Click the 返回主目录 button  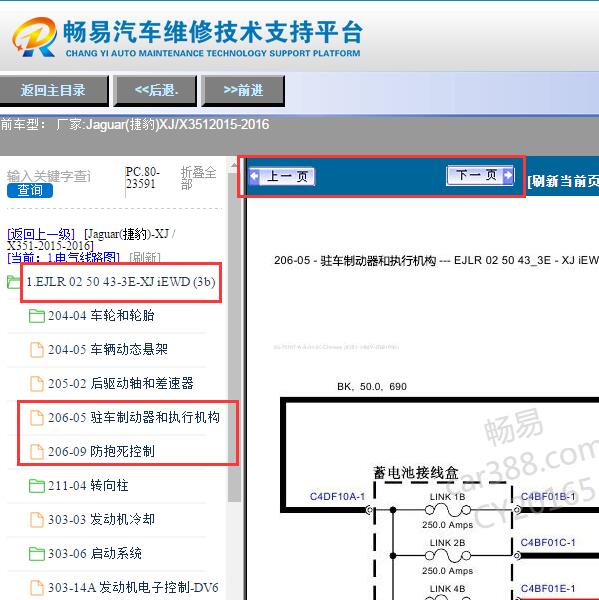click(53, 91)
